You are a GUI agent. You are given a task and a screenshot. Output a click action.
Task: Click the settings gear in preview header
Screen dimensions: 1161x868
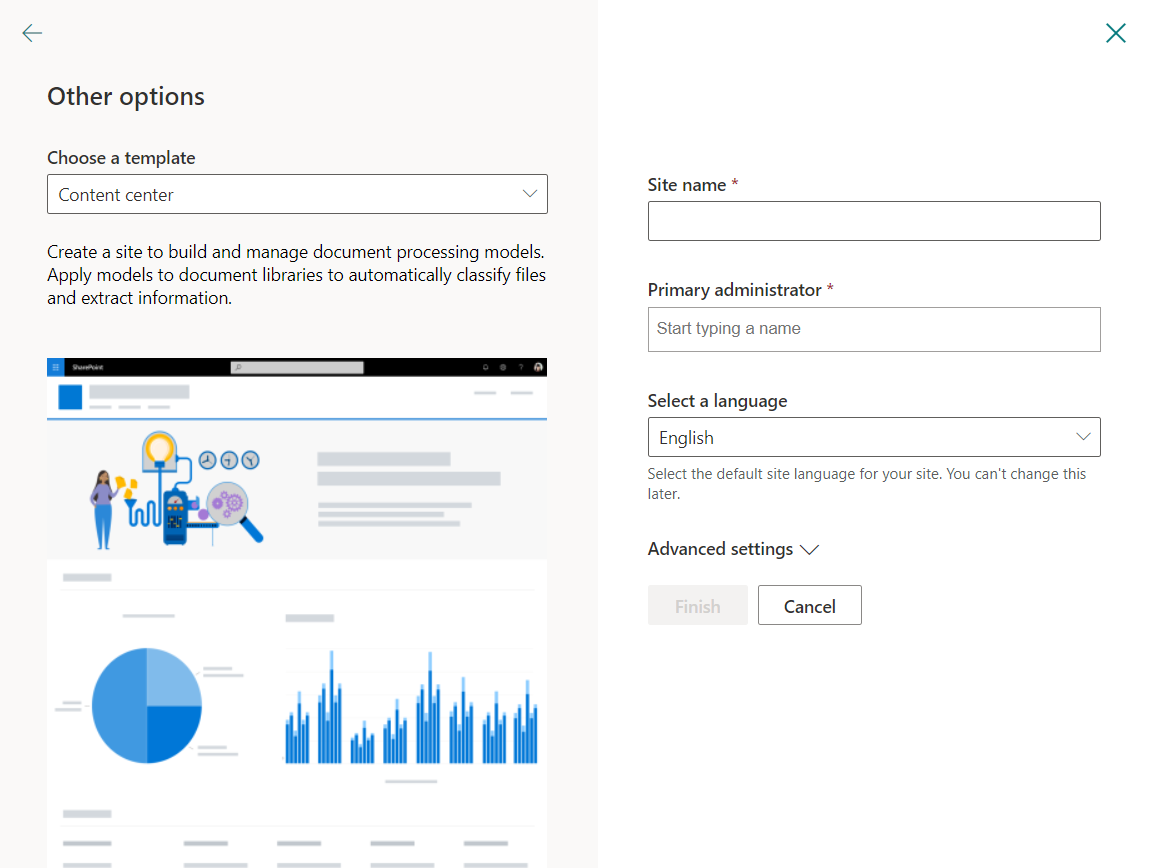(x=503, y=367)
